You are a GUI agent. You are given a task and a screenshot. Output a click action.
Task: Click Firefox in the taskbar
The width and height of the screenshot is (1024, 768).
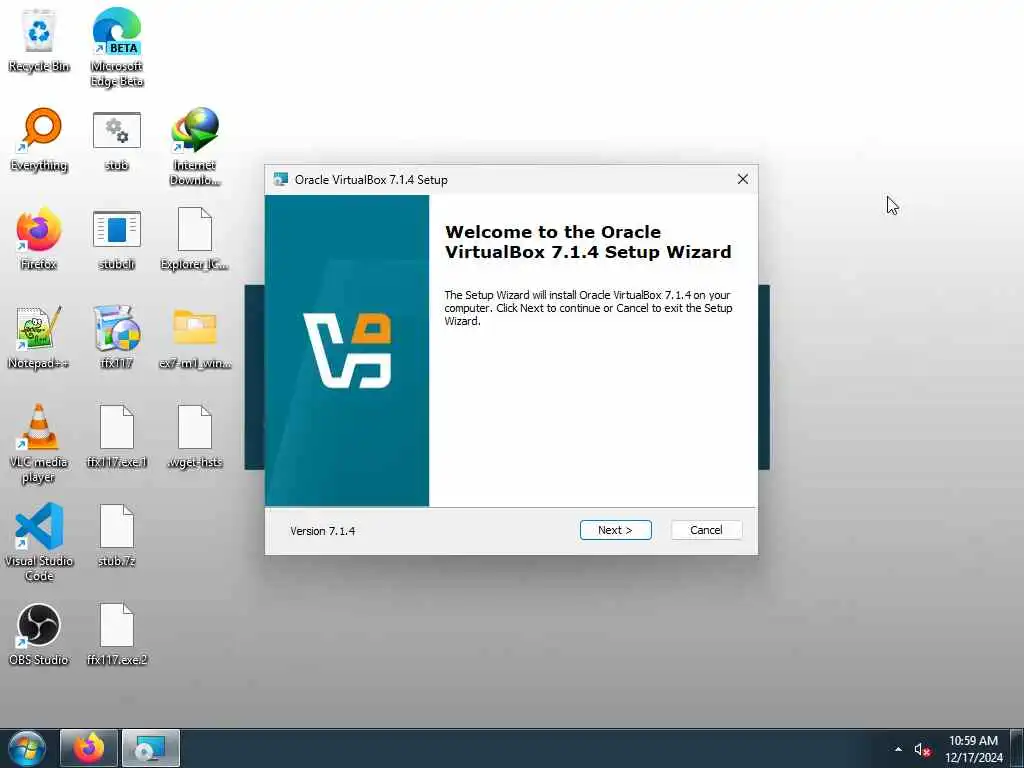(89, 748)
